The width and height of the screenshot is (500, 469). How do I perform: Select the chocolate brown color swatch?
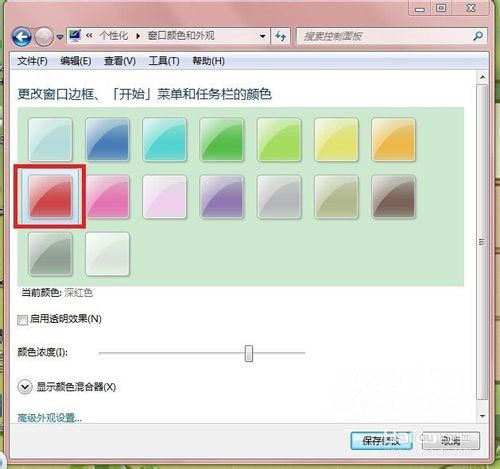393,197
